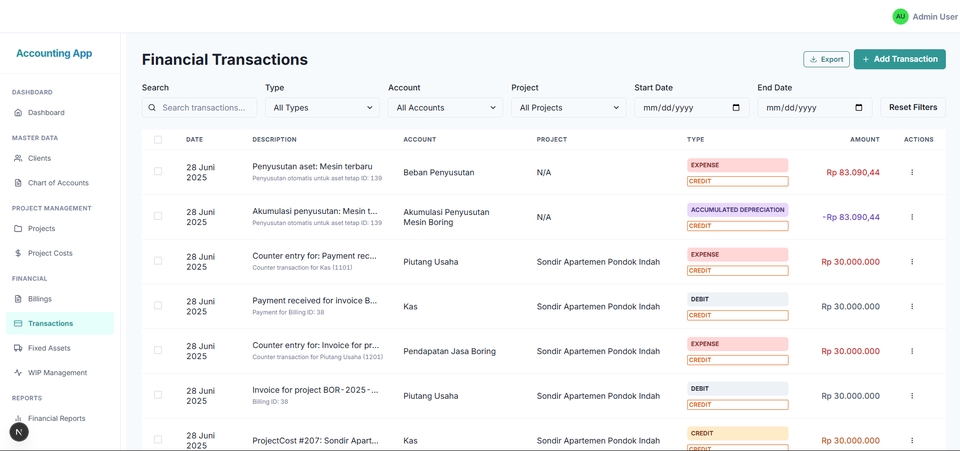Image resolution: width=960 pixels, height=451 pixels.
Task: Check the Payment received for invoice row
Action: click(158, 305)
